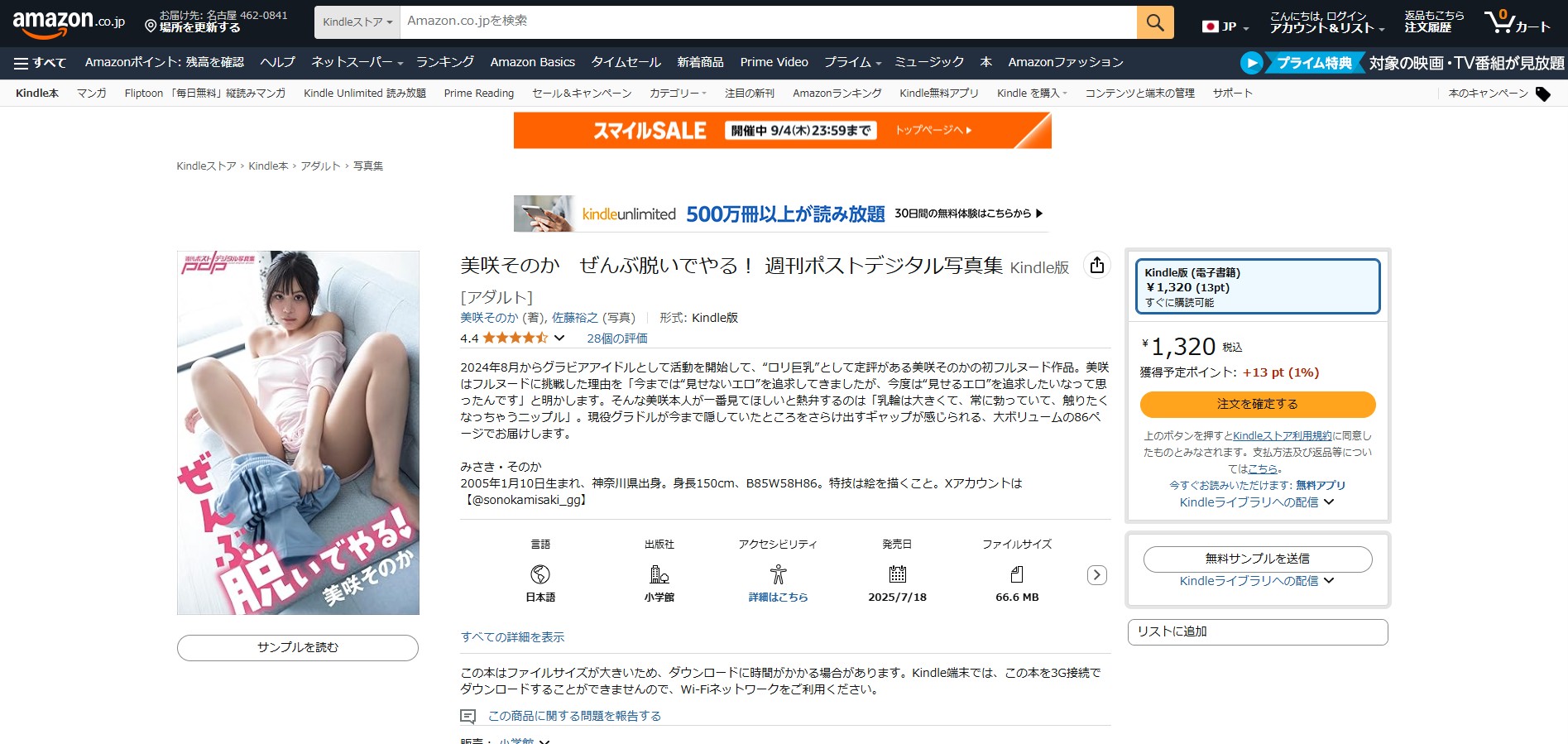Click the 注文を確定する order button
The width and height of the screenshot is (1568, 744).
(x=1257, y=404)
